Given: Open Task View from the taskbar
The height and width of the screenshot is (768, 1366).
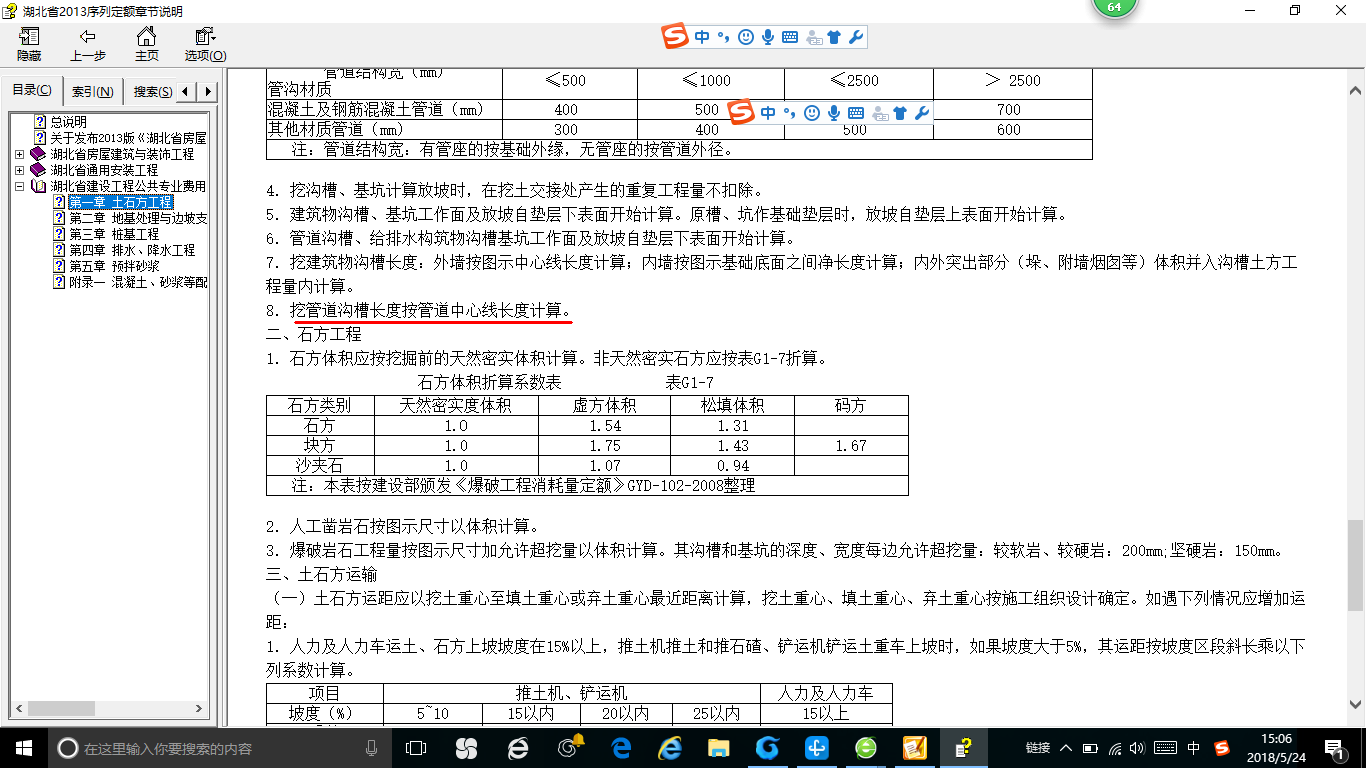Looking at the screenshot, I should tap(416, 748).
